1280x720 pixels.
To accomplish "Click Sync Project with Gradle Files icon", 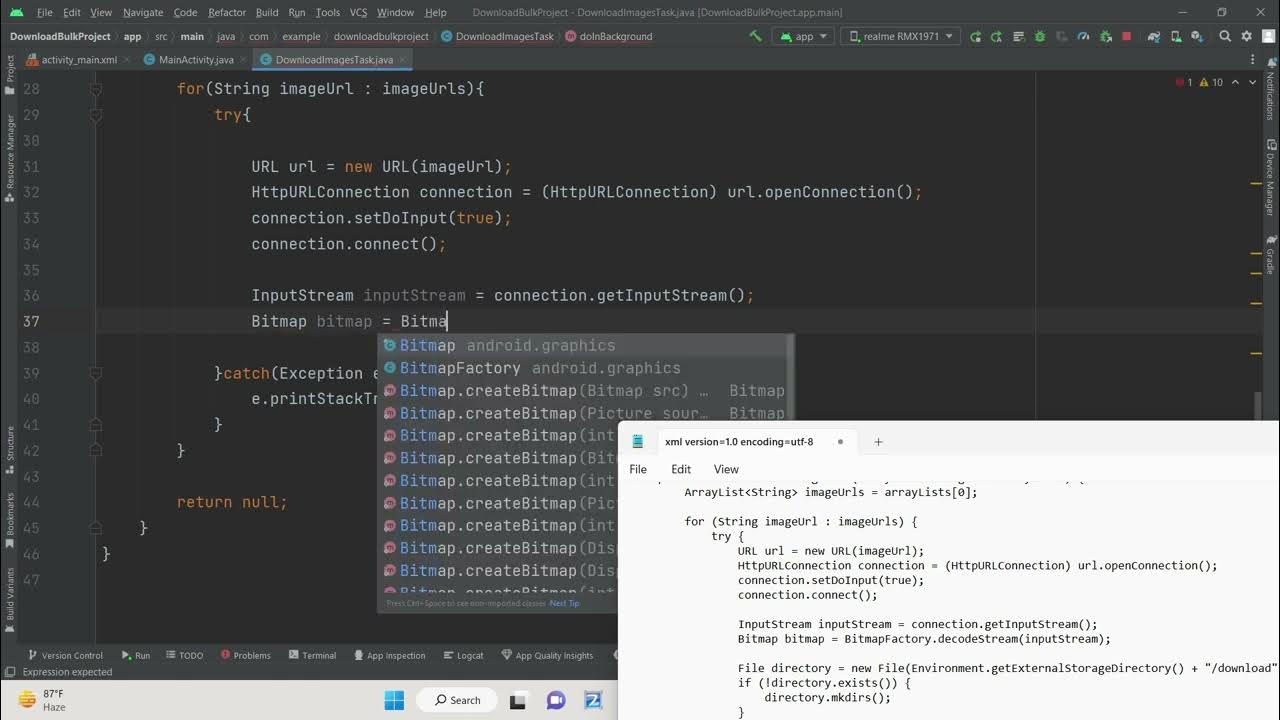I will pyautogui.click(x=1154, y=36).
